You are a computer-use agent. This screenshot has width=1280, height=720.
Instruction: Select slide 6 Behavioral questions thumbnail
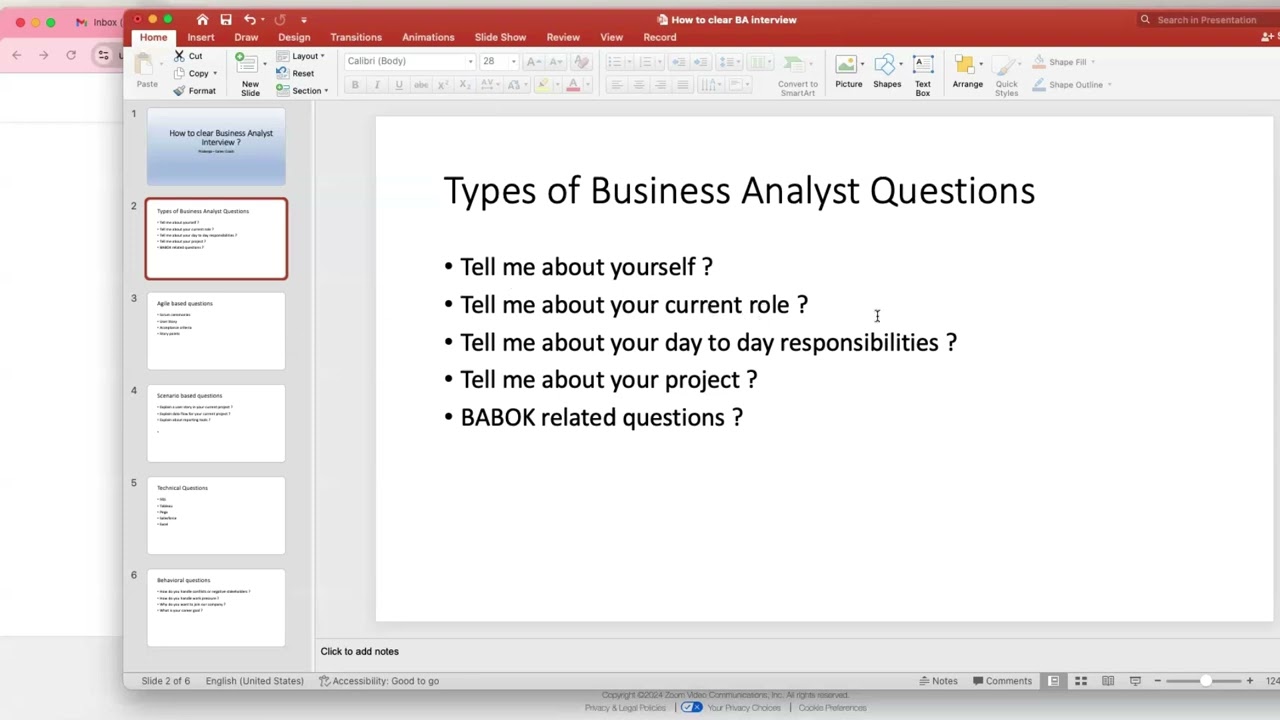coord(216,608)
